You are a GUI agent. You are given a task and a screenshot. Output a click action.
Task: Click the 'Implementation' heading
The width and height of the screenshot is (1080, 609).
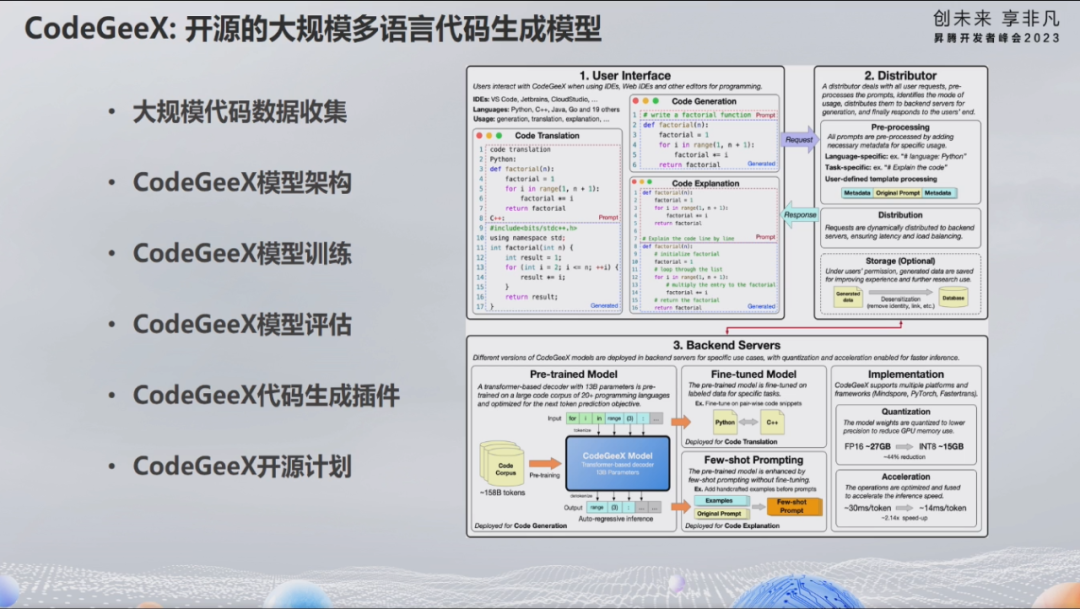coord(906,374)
